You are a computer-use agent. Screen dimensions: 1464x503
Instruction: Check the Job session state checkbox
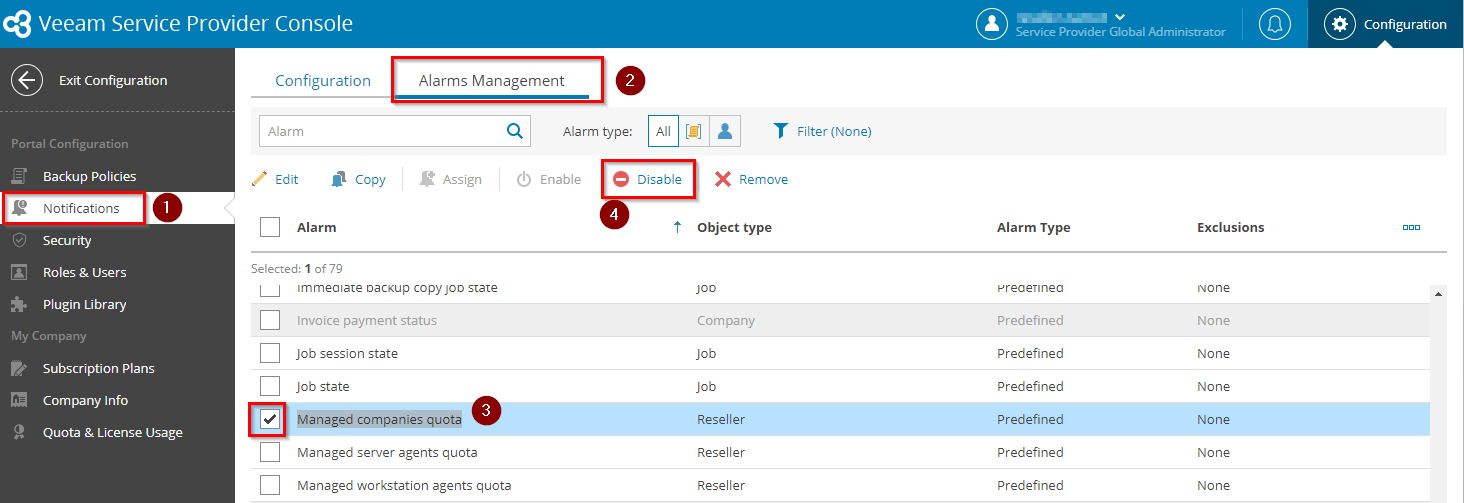tap(270, 353)
